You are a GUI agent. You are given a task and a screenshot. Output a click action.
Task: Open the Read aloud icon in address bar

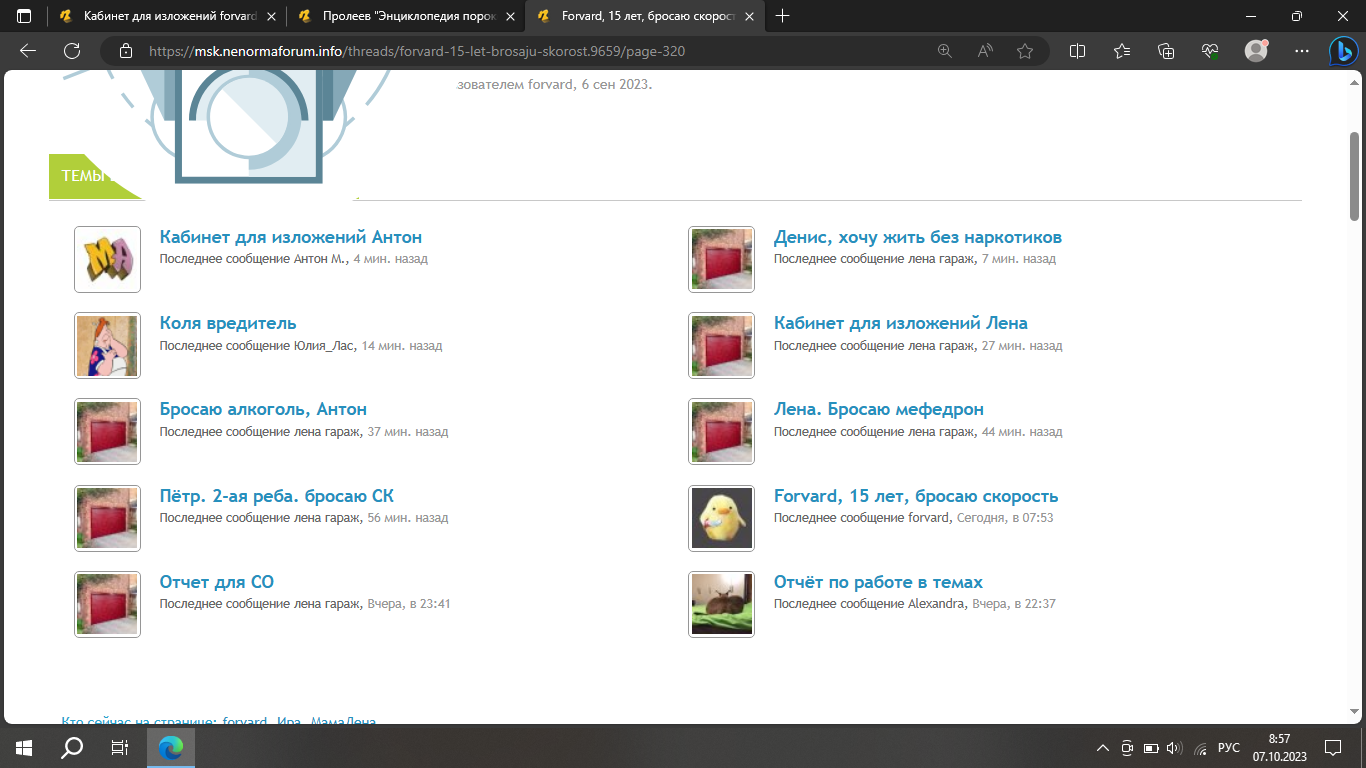click(985, 51)
